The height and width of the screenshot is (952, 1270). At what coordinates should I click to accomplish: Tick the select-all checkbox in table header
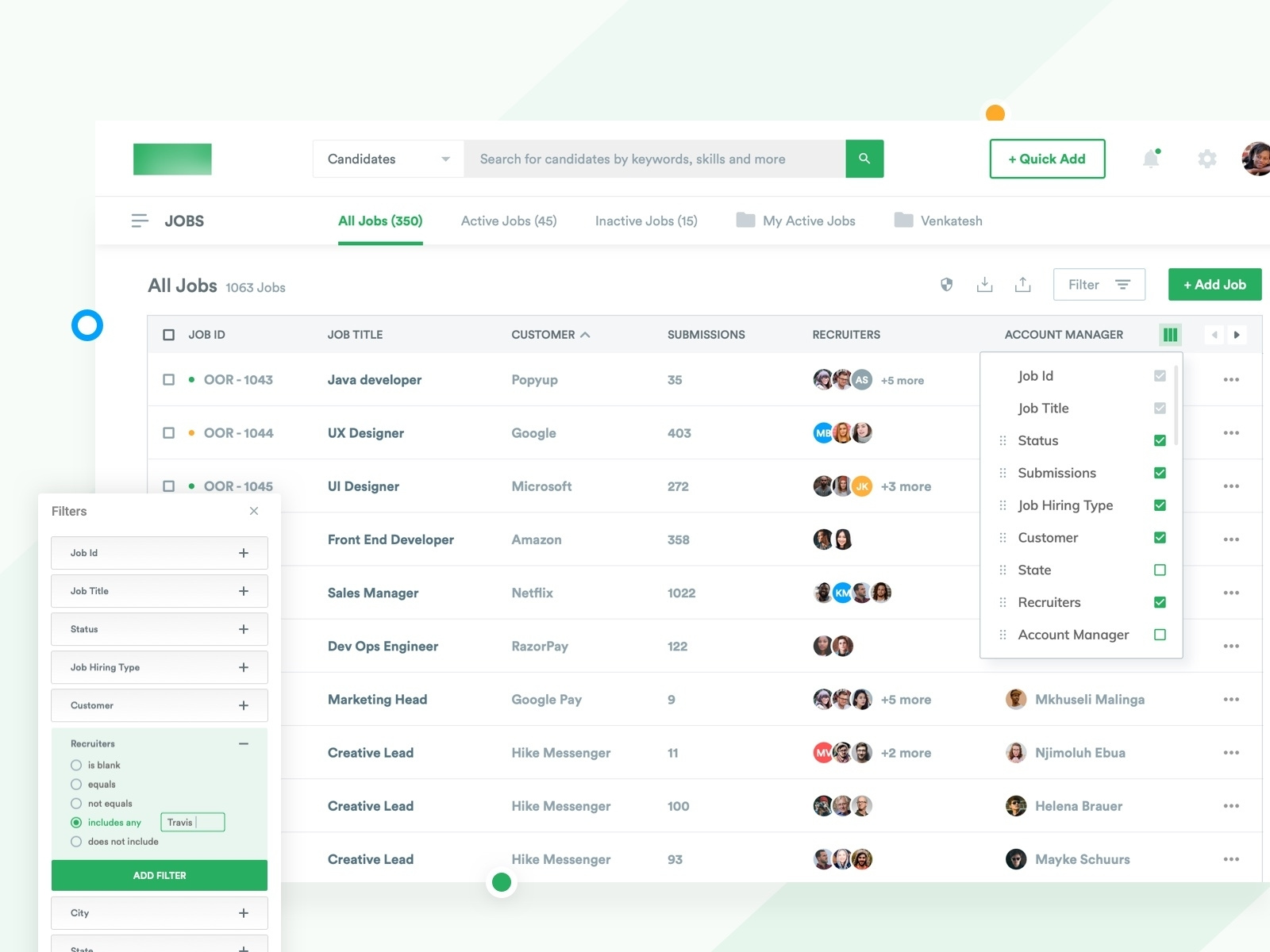[168, 335]
